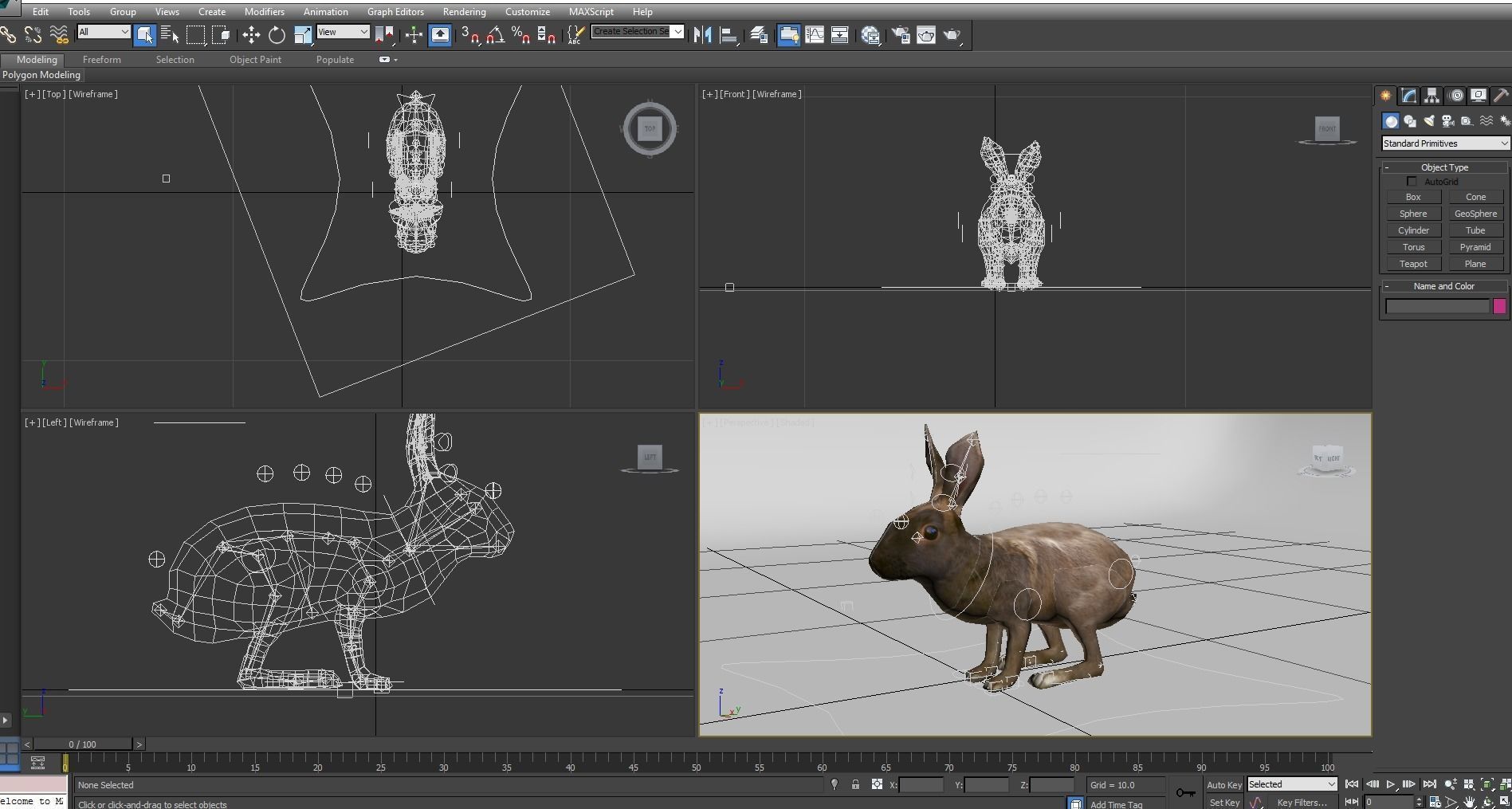Switch to Populate ribbon tab
The width and height of the screenshot is (1512, 809).
pyautogui.click(x=335, y=60)
